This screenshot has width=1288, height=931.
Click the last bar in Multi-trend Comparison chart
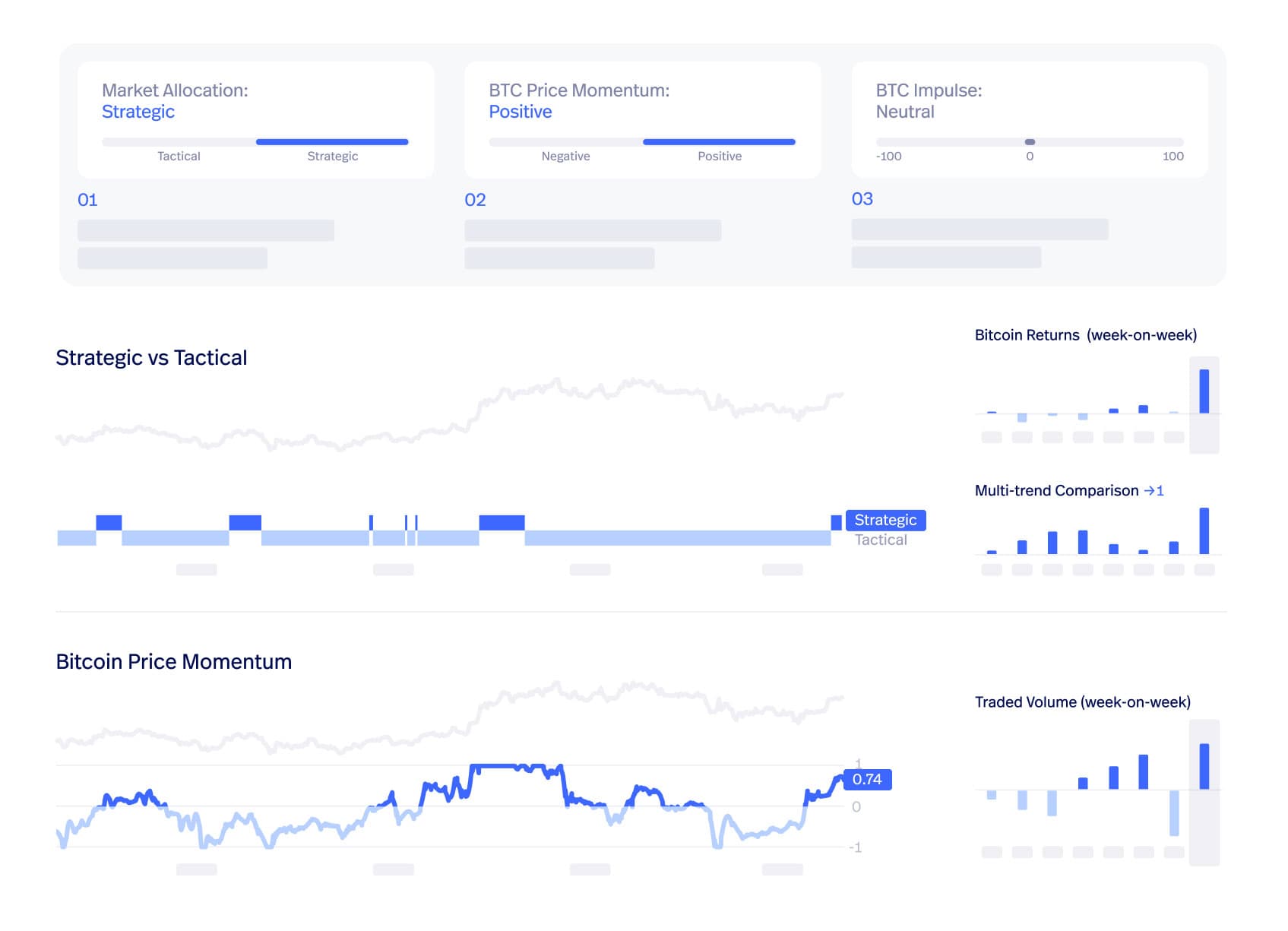pos(1204,530)
